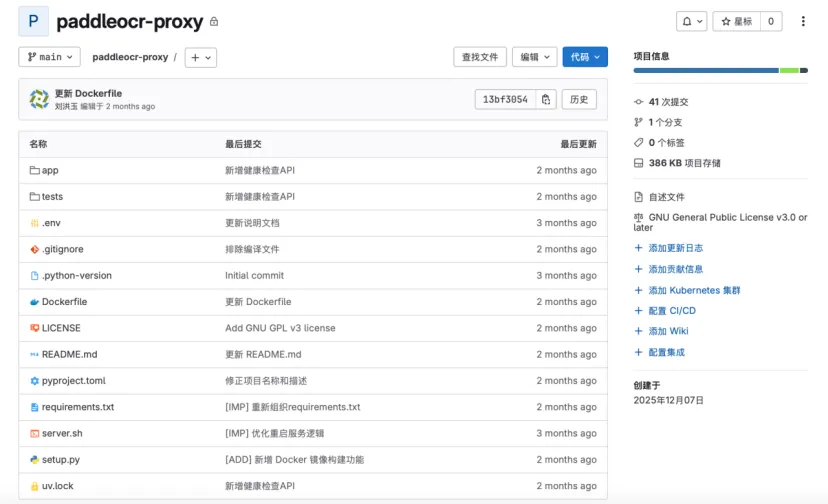Click the 名称 column header
Image resolution: width=828 pixels, height=504 pixels.
(38, 144)
